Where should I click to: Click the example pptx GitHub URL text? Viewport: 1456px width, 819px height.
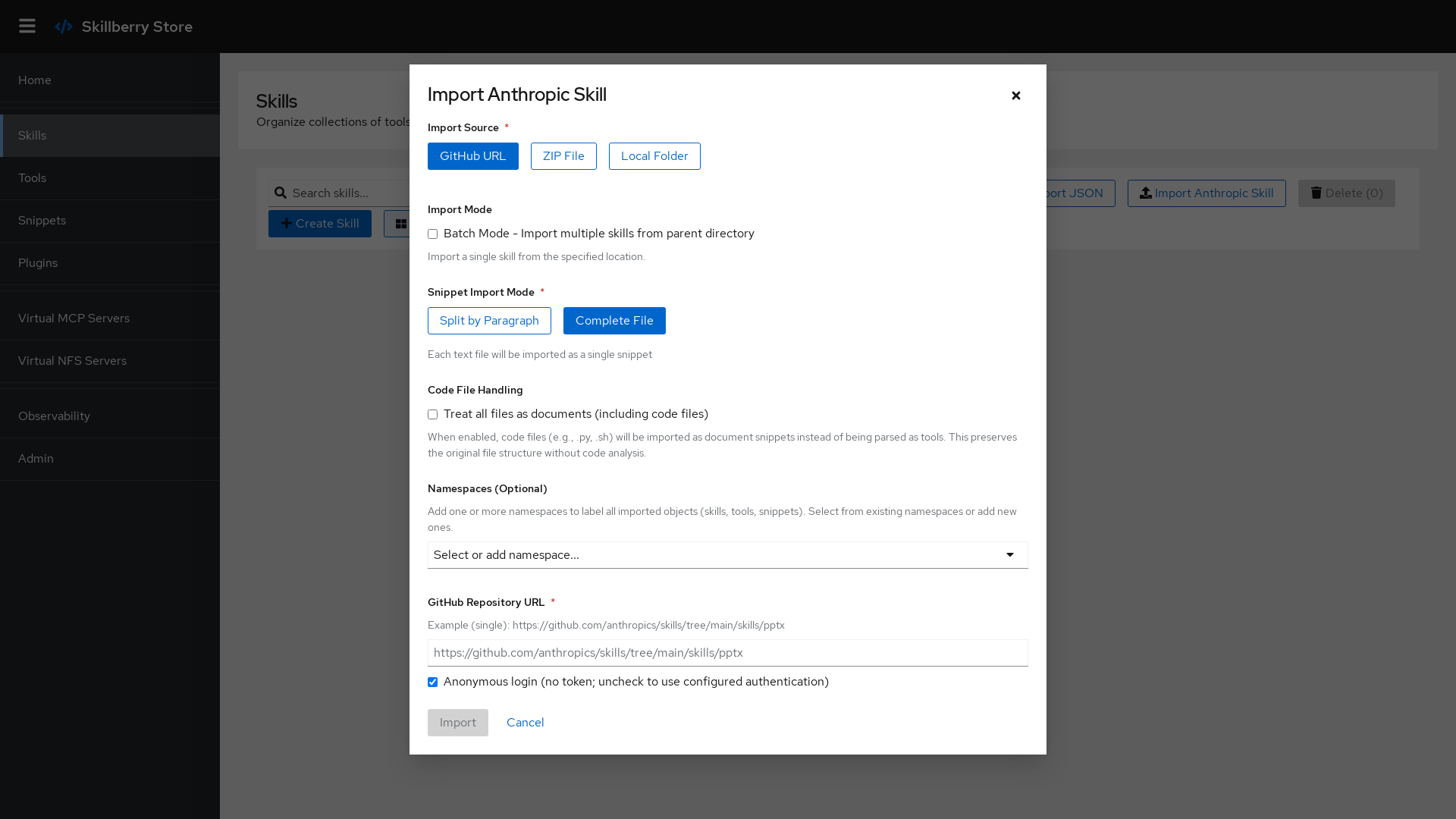648,626
